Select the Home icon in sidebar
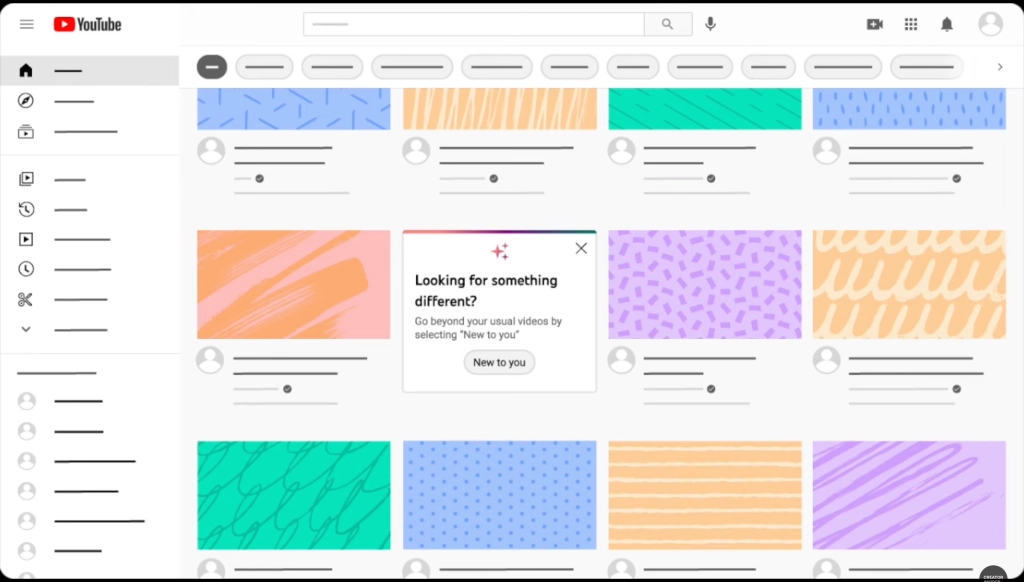The image size is (1024, 582). tap(25, 70)
